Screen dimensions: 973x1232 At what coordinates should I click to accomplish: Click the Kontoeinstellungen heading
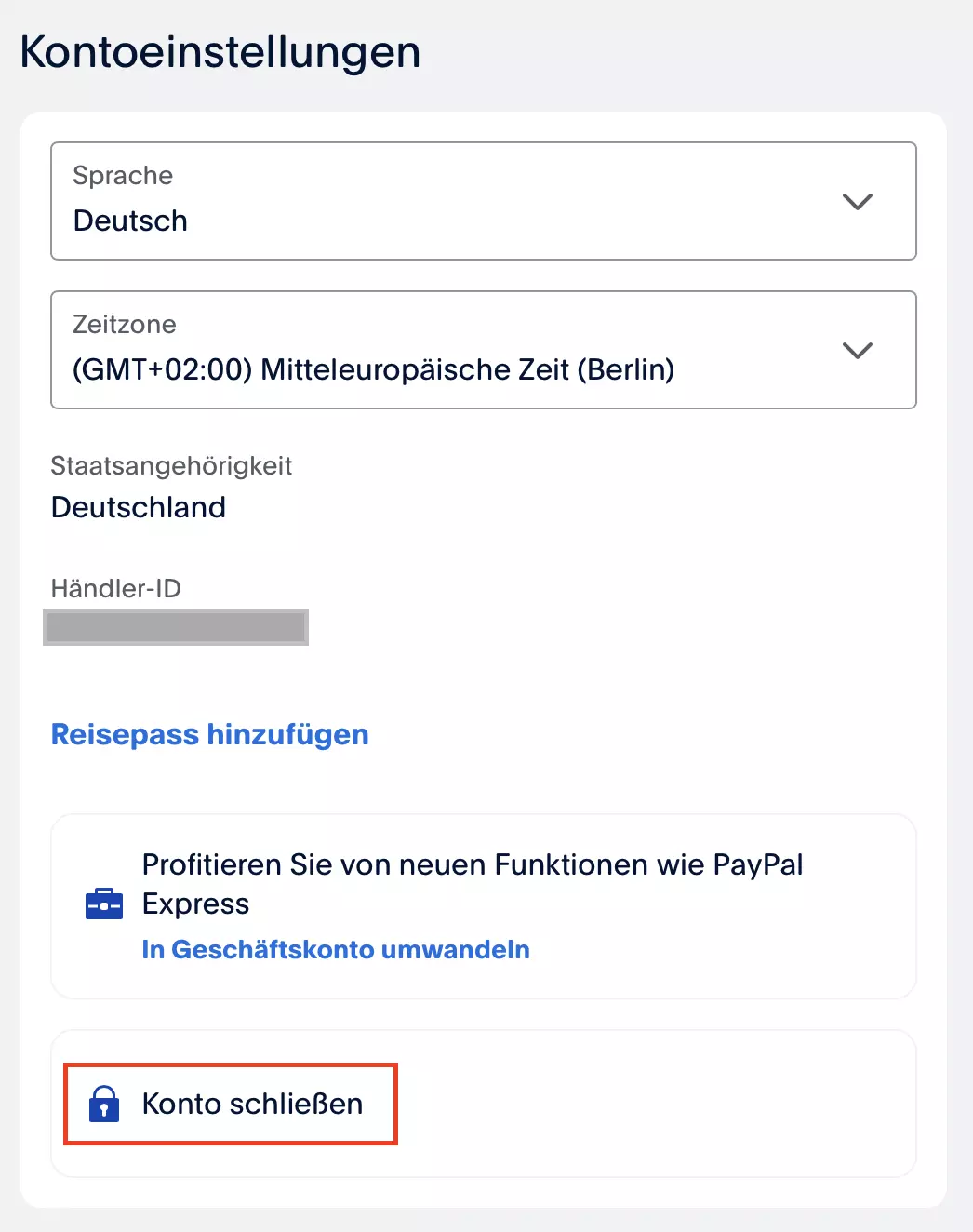point(220,51)
